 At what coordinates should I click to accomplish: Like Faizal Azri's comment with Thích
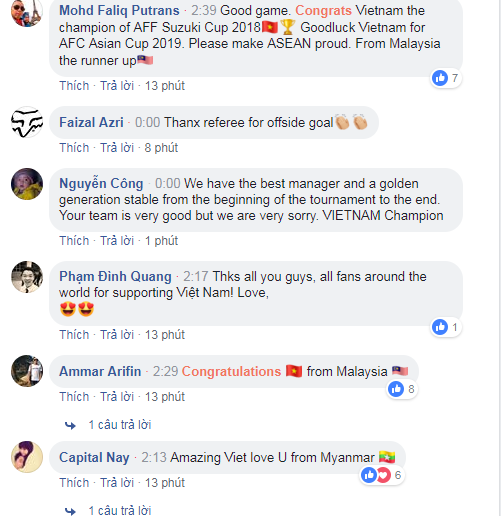pos(74,148)
